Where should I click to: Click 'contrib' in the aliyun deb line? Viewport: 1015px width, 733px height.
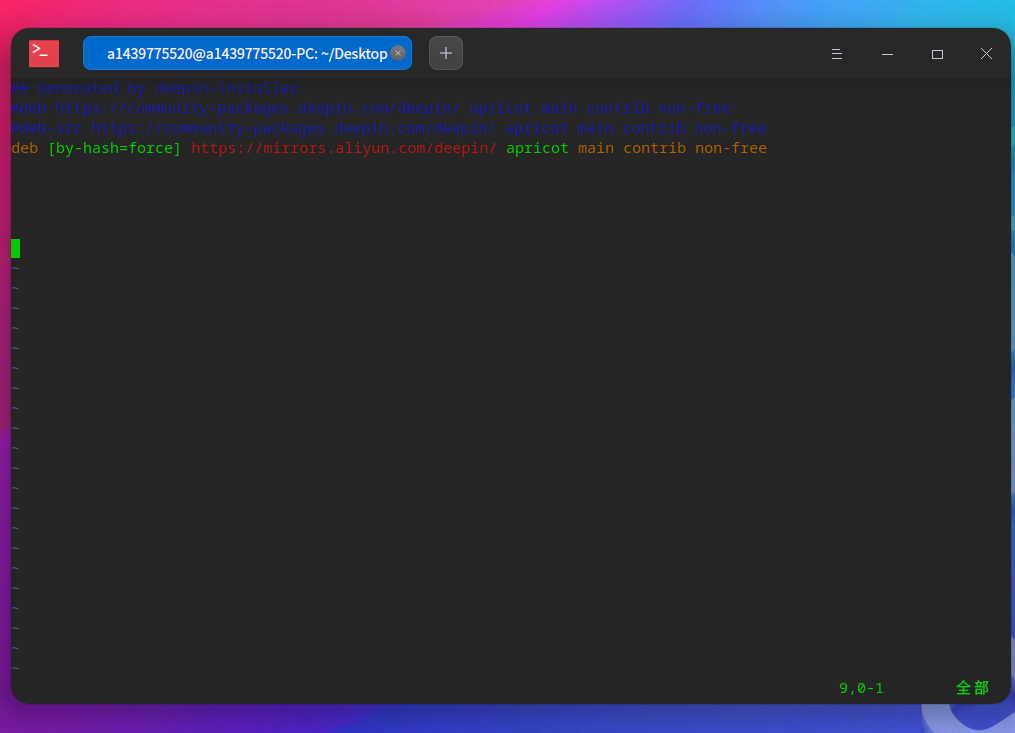point(654,148)
